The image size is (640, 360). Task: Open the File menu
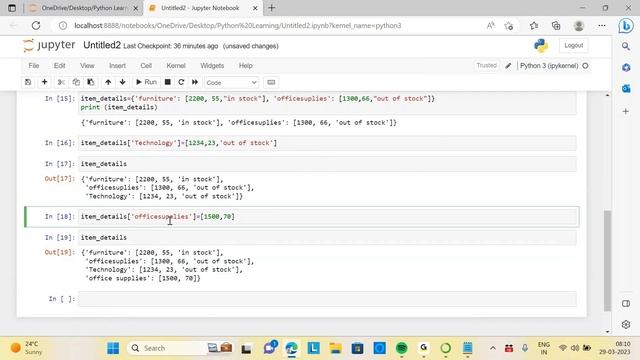tap(34, 66)
